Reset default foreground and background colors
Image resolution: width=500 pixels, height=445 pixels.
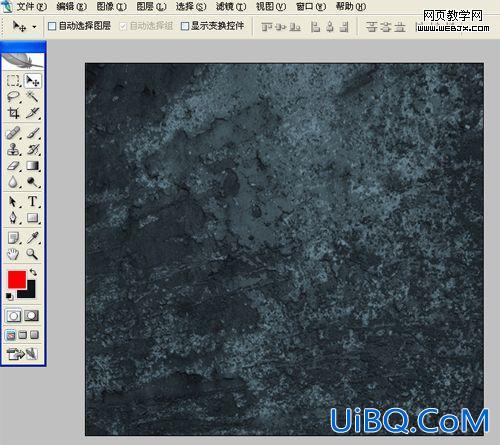tap(9, 296)
